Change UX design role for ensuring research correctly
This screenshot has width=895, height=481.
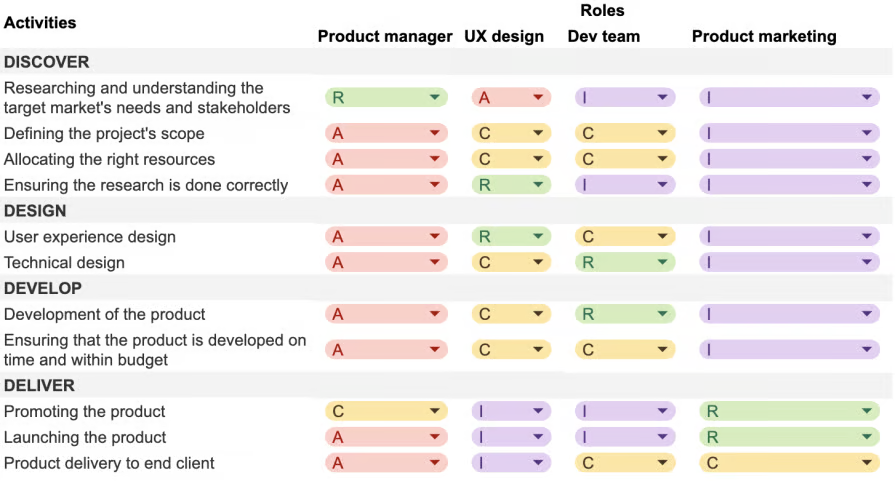(511, 185)
